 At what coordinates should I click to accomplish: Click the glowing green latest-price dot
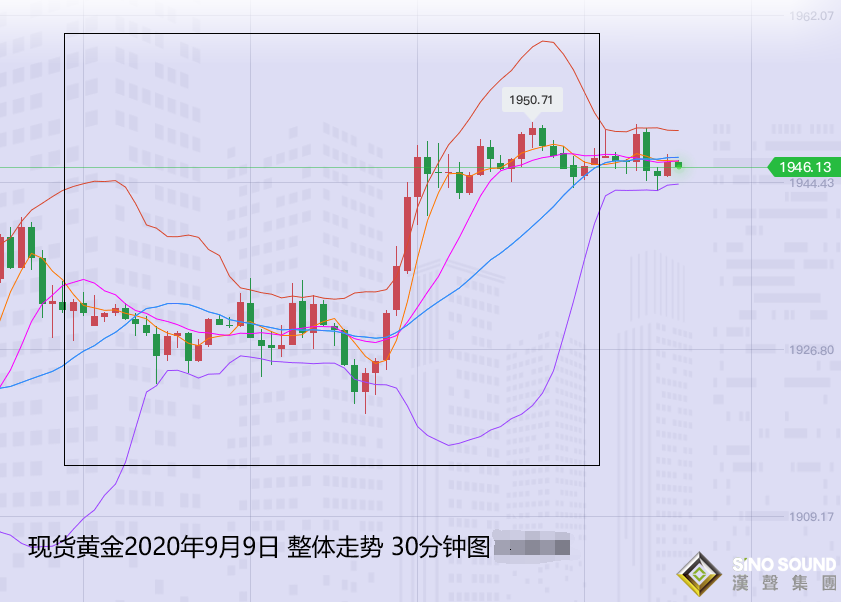coord(679,165)
